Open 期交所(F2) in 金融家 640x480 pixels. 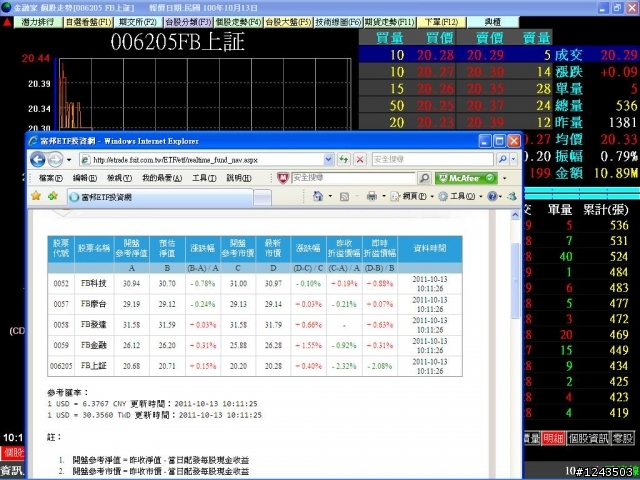point(138,22)
